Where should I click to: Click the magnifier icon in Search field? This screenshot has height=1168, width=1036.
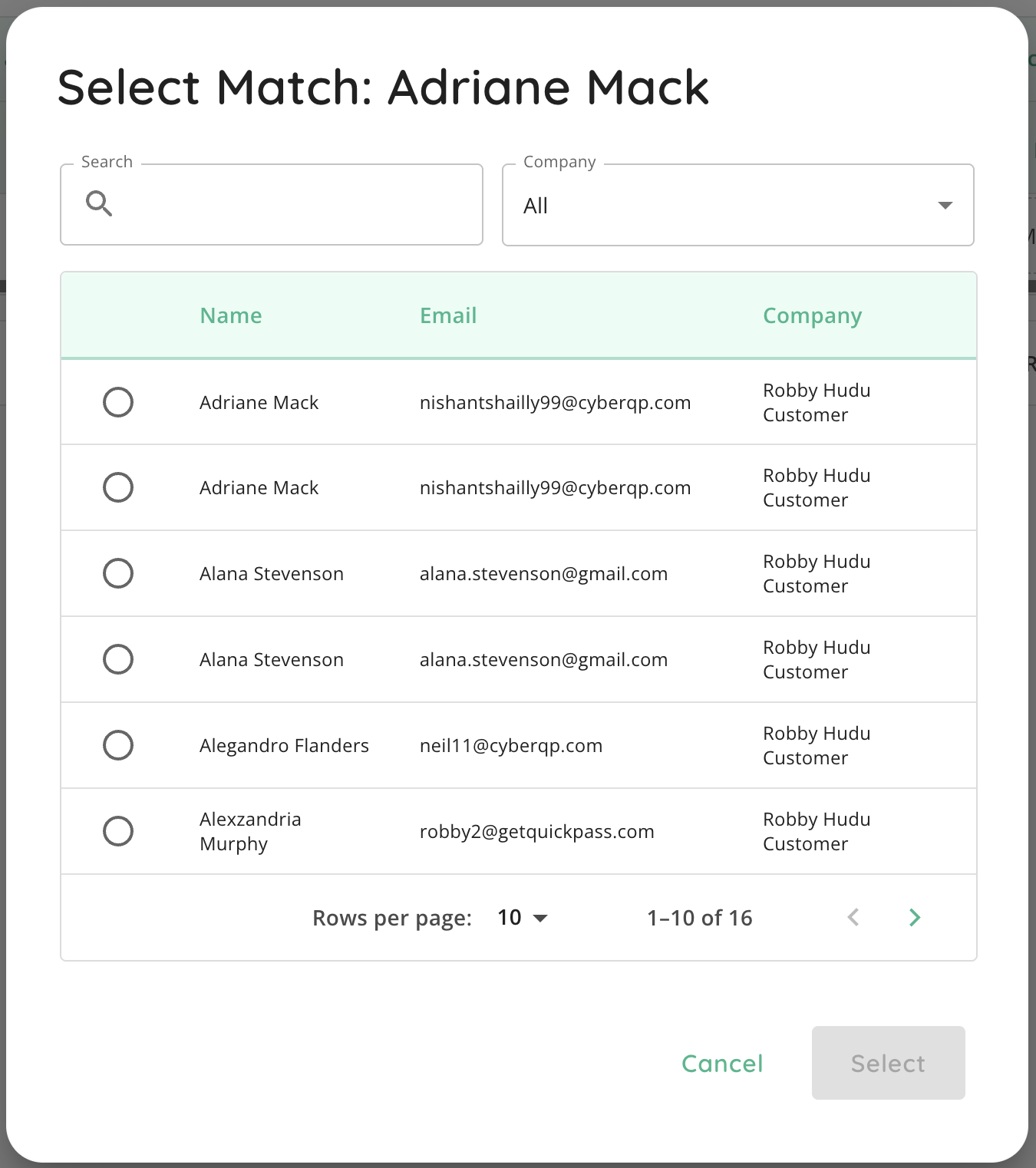pyautogui.click(x=99, y=204)
